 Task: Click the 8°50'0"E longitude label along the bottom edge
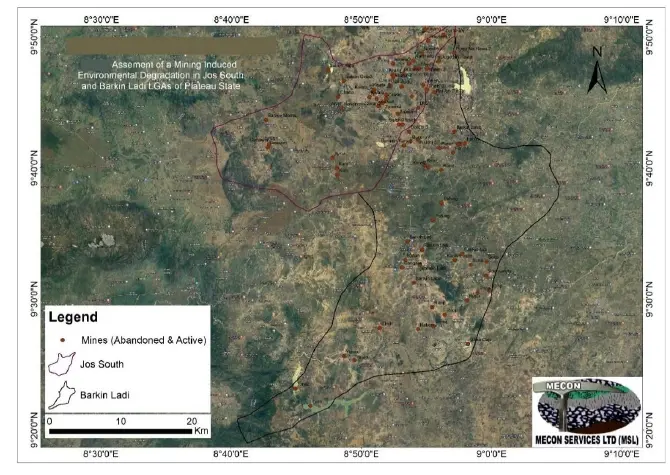361,454
